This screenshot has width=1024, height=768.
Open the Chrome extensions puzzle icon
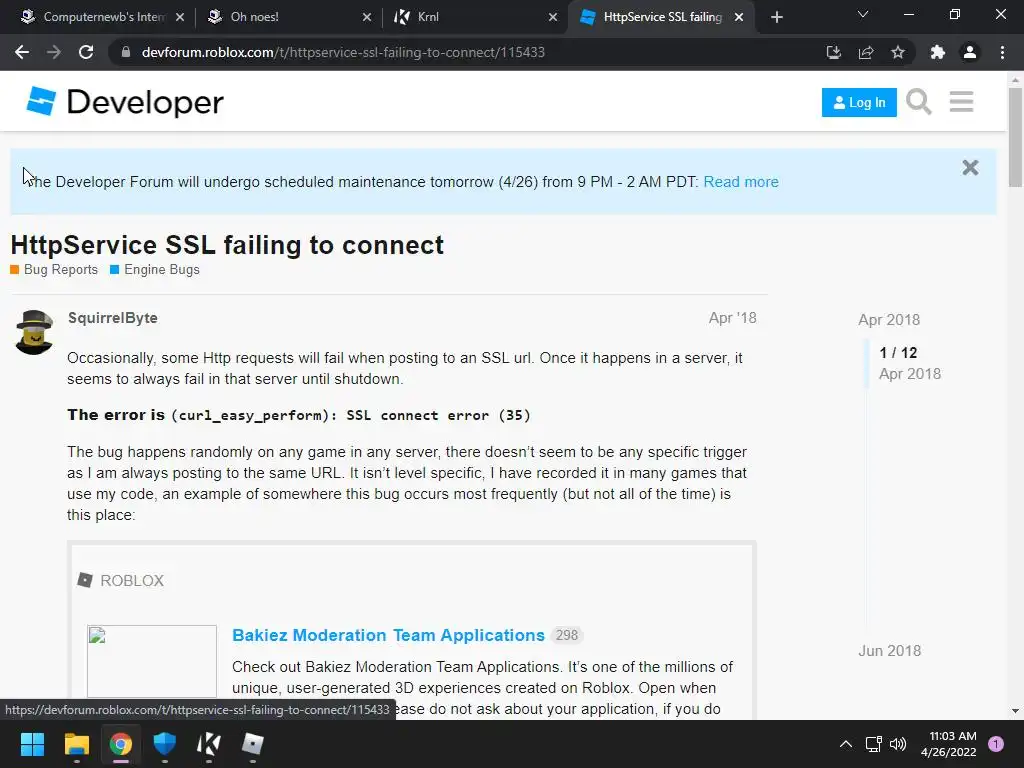point(938,52)
